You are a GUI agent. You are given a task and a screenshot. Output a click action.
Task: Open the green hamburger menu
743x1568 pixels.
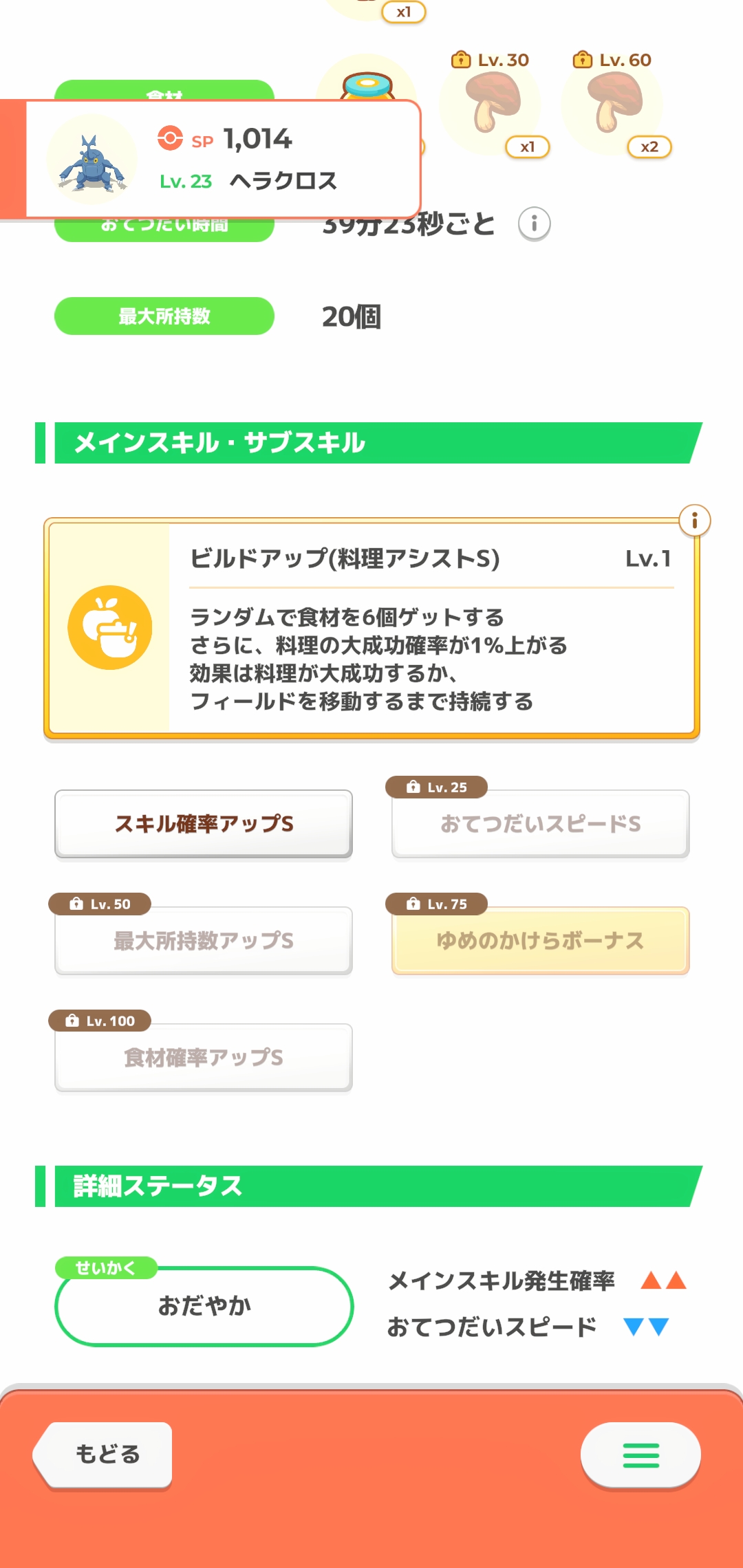640,1455
